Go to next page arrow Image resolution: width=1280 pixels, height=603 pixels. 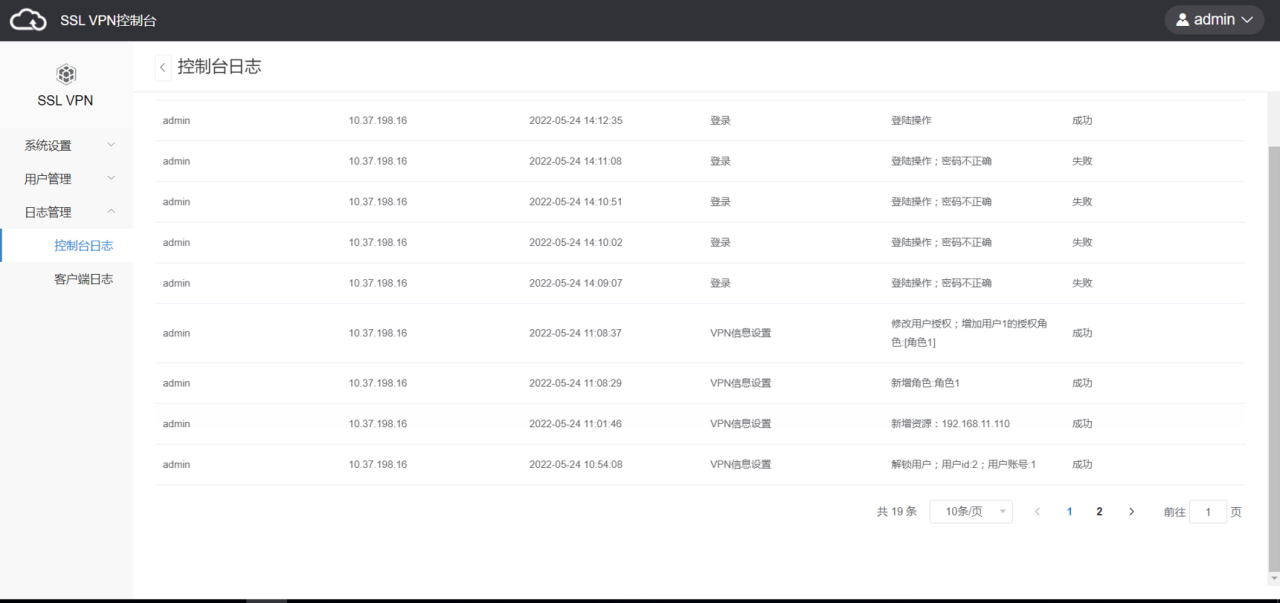[1131, 511]
